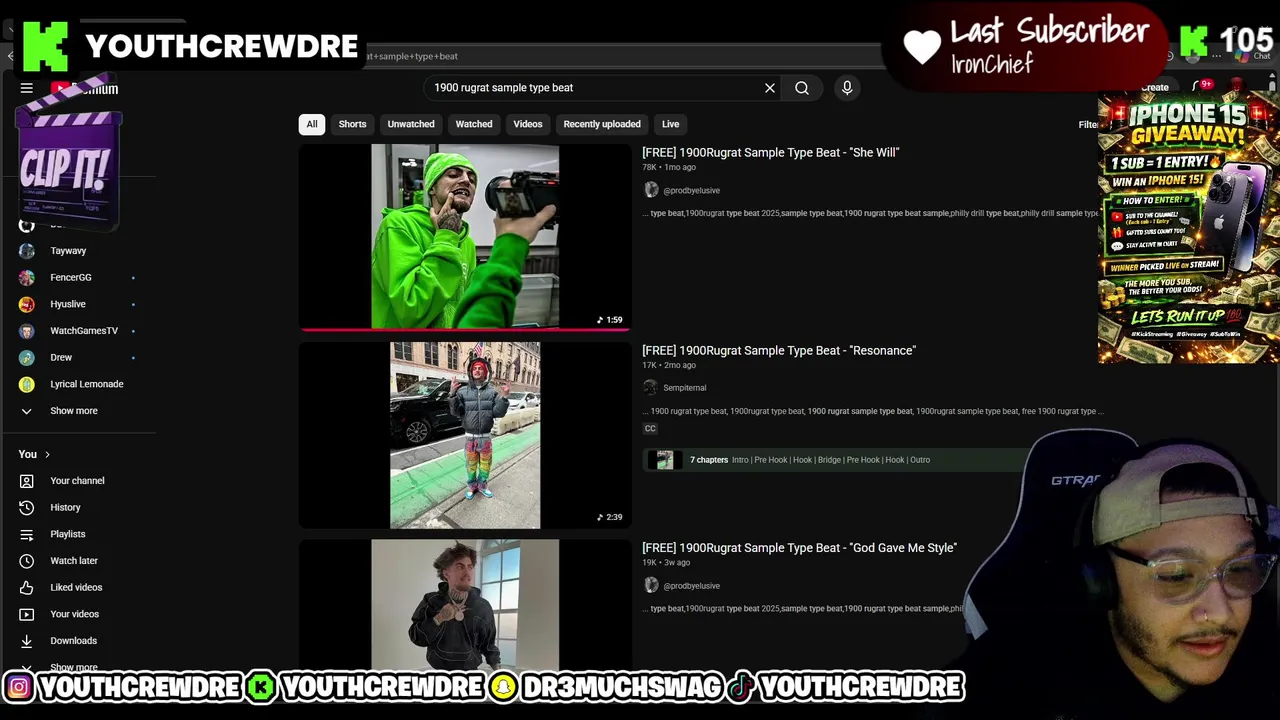Open Your channel in the sidebar
The width and height of the screenshot is (1280, 720).
(x=78, y=481)
